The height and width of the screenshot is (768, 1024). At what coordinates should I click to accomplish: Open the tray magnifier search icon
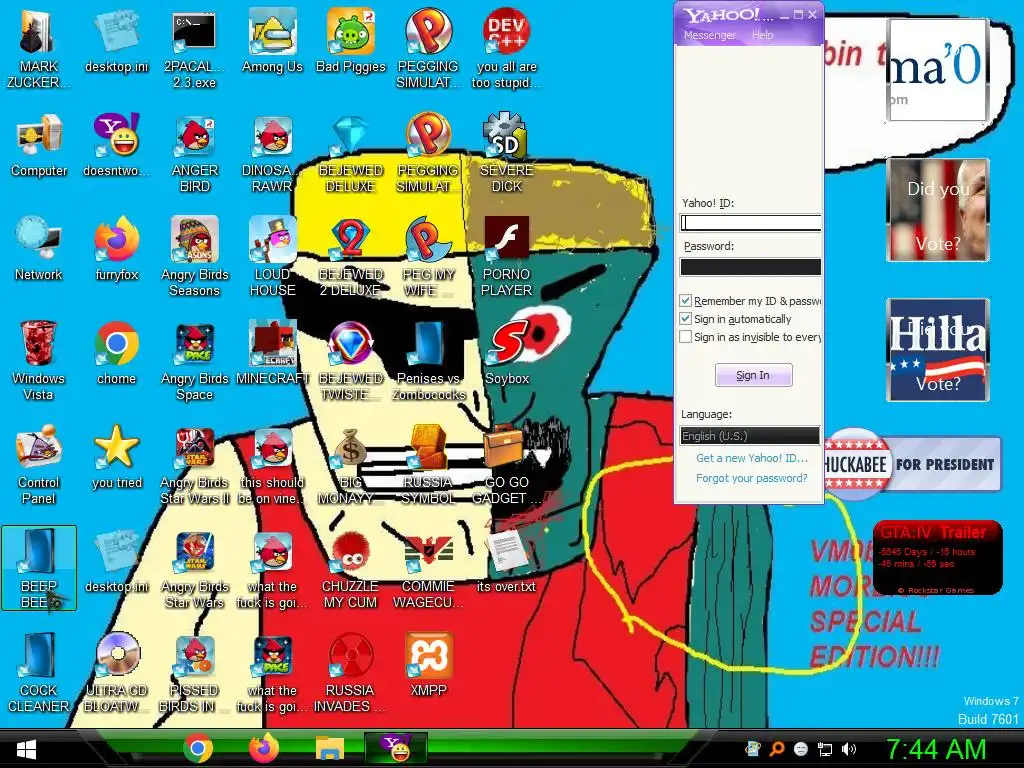[x=777, y=749]
